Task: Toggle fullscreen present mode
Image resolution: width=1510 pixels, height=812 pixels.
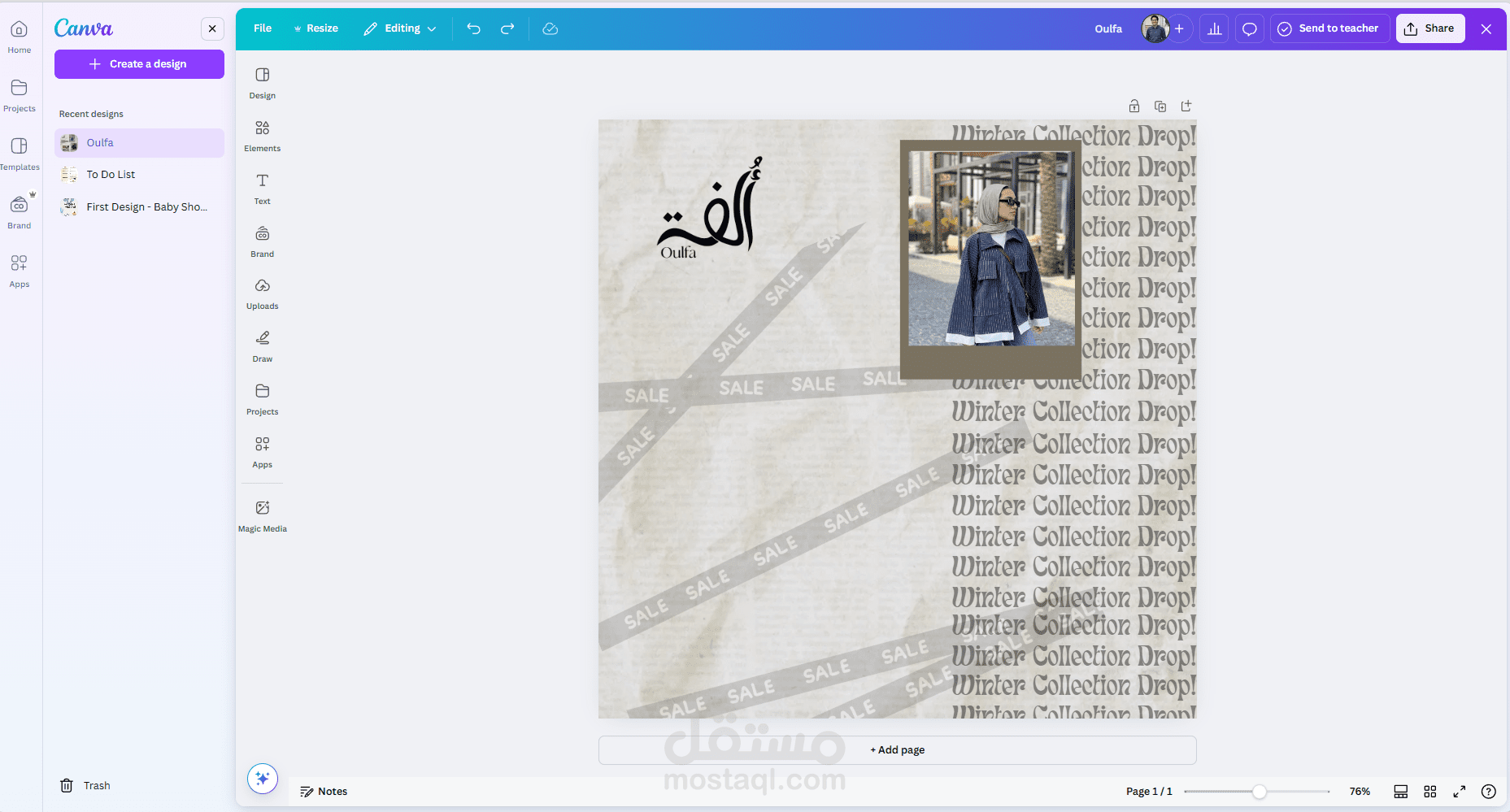Action: 1460,791
